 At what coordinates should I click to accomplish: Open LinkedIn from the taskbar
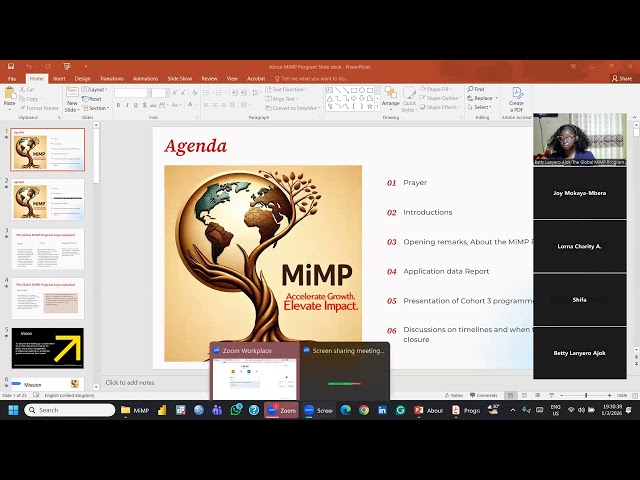(382, 410)
